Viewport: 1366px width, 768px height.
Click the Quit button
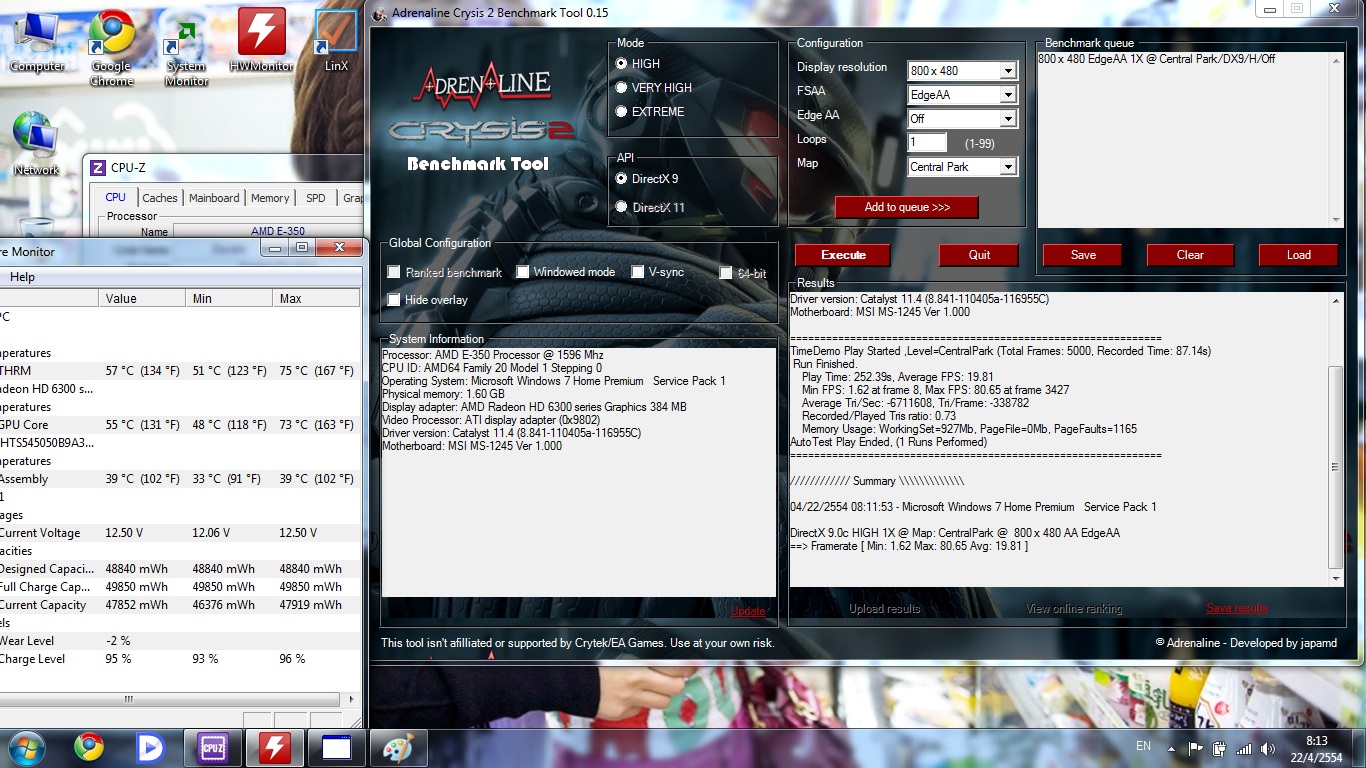[x=979, y=255]
